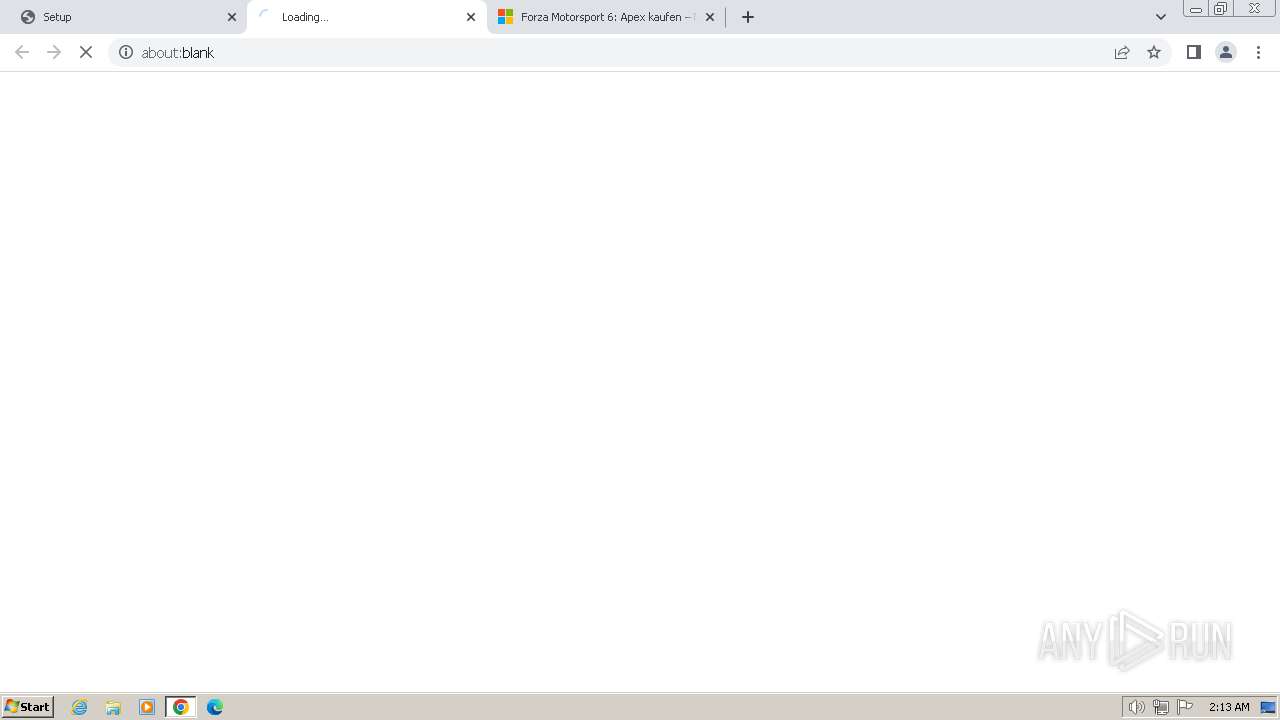
Task: Minimize the Chrome window
Action: (1196, 9)
